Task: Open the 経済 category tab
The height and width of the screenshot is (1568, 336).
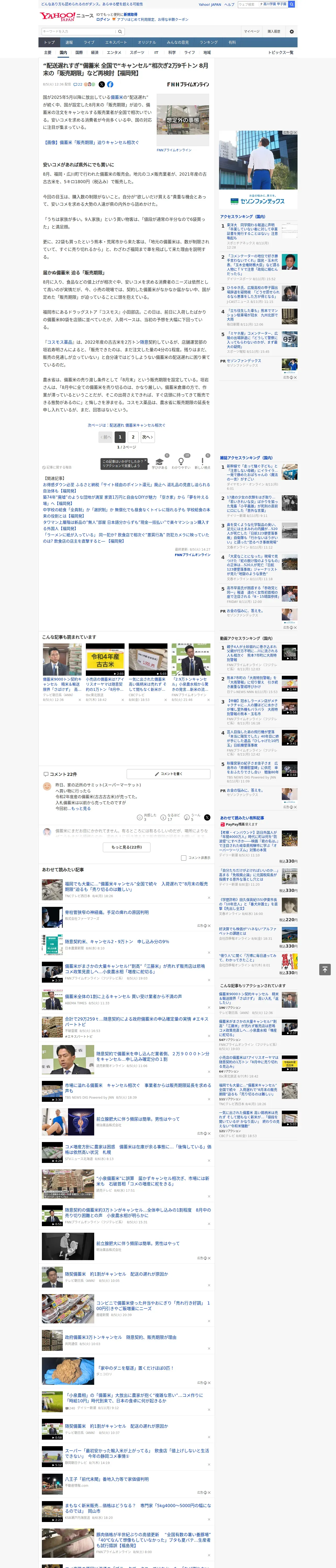Action: [94, 52]
